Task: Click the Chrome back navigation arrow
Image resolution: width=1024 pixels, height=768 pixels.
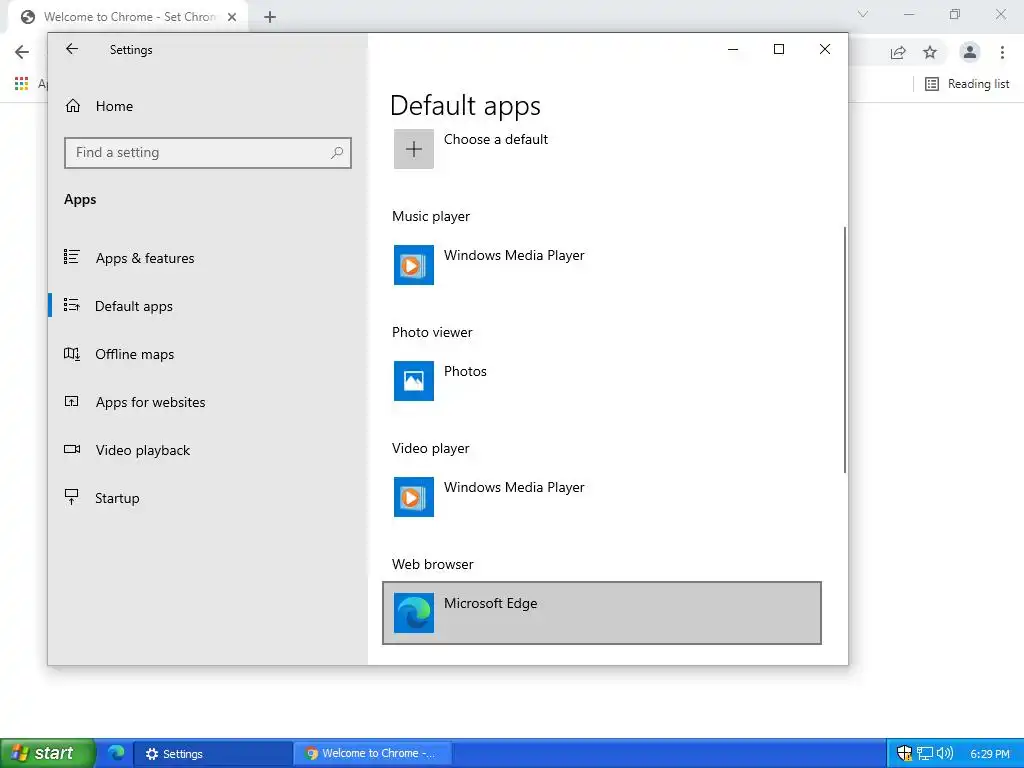Action: click(x=22, y=52)
